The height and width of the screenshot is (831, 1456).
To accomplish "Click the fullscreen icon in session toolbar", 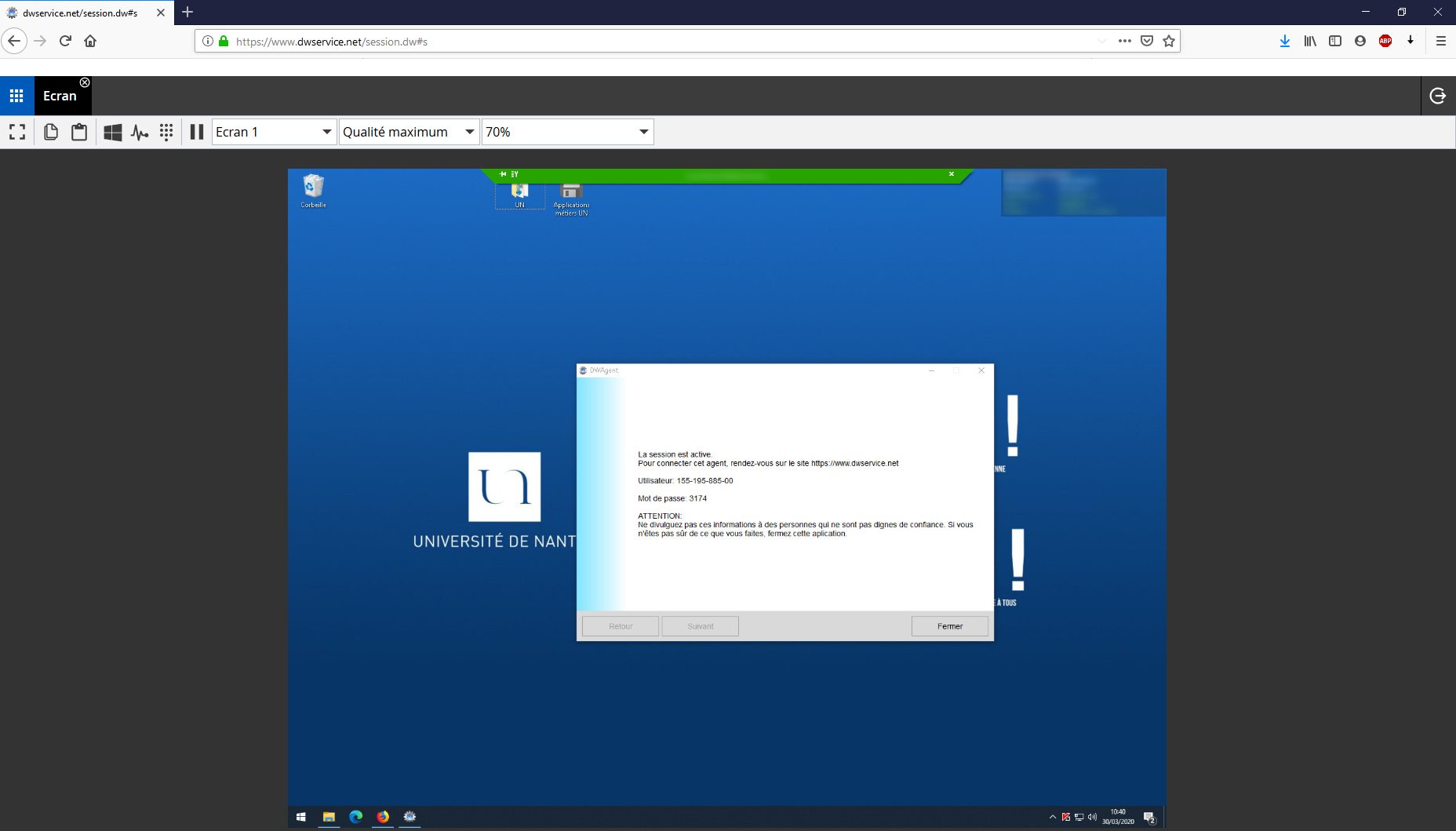I will tap(17, 132).
